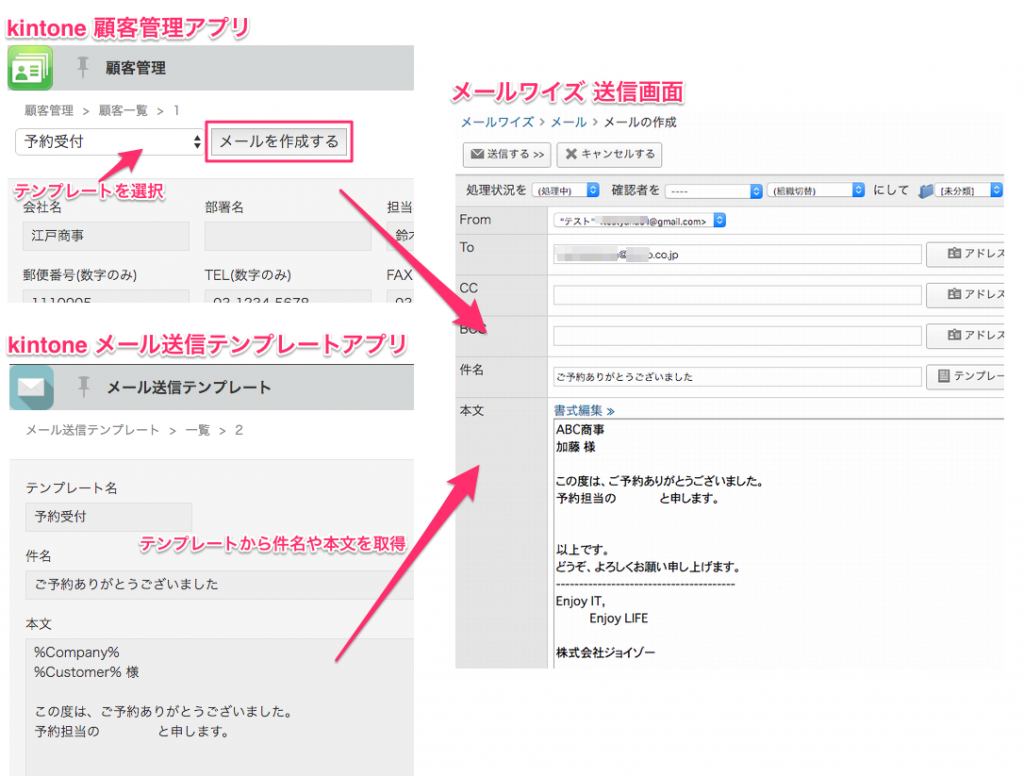Open メール送信テンプレート in the template breadcrumb
Screen dimensions: 1024x776
click(92, 430)
